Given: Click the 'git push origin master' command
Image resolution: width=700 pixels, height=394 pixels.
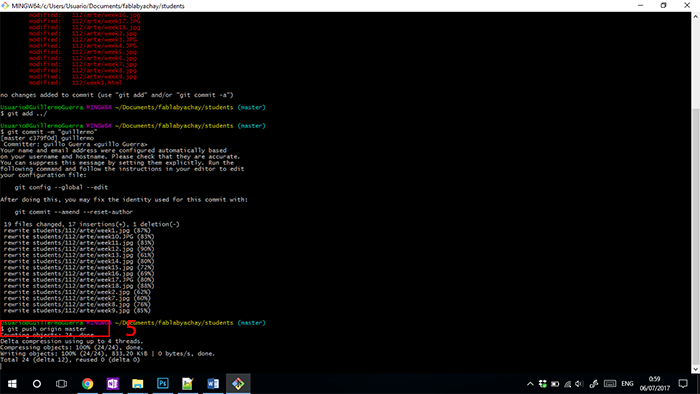Looking at the screenshot, I should pyautogui.click(x=47, y=329).
